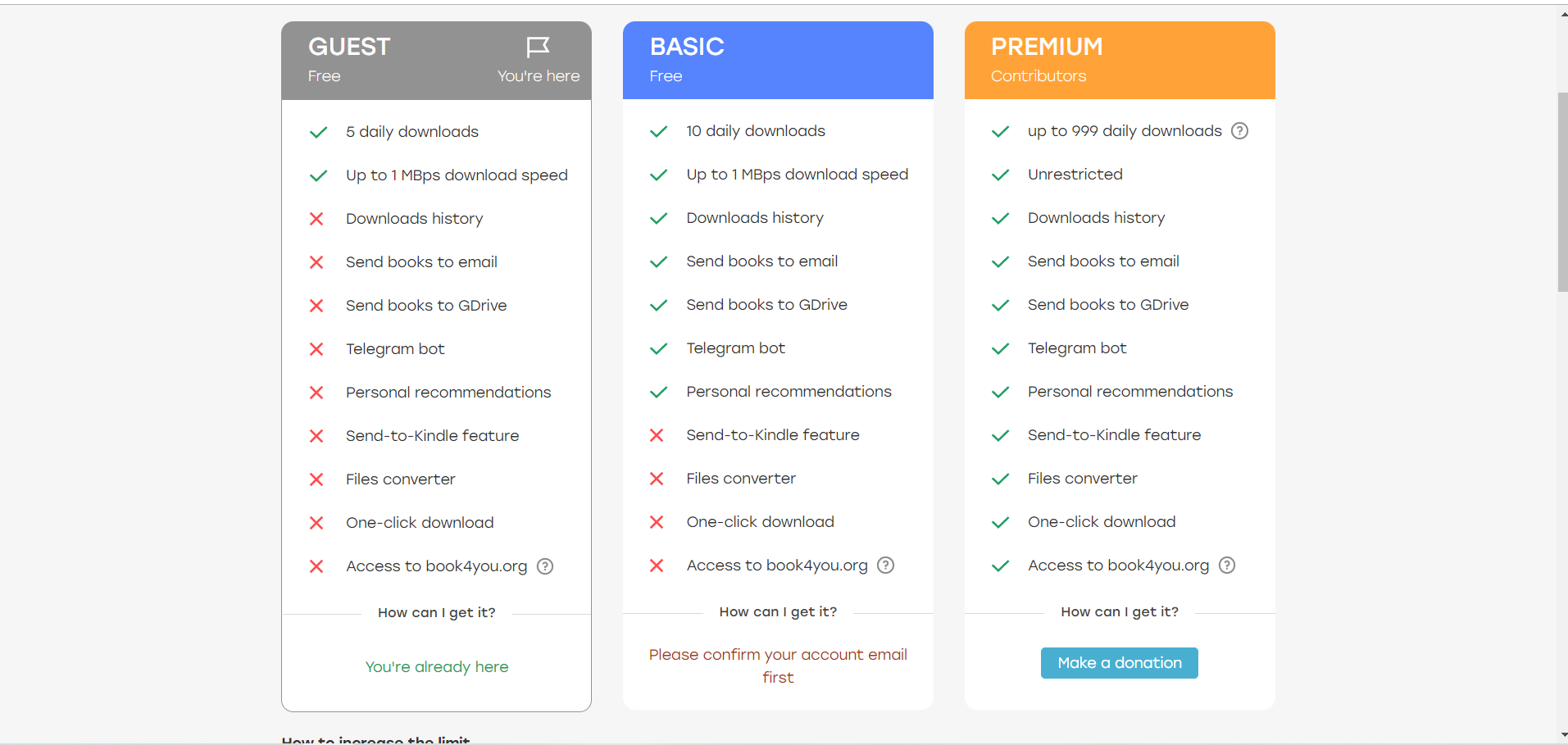Click the flag icon in Guest header
1568x745 pixels.
pyautogui.click(x=538, y=48)
